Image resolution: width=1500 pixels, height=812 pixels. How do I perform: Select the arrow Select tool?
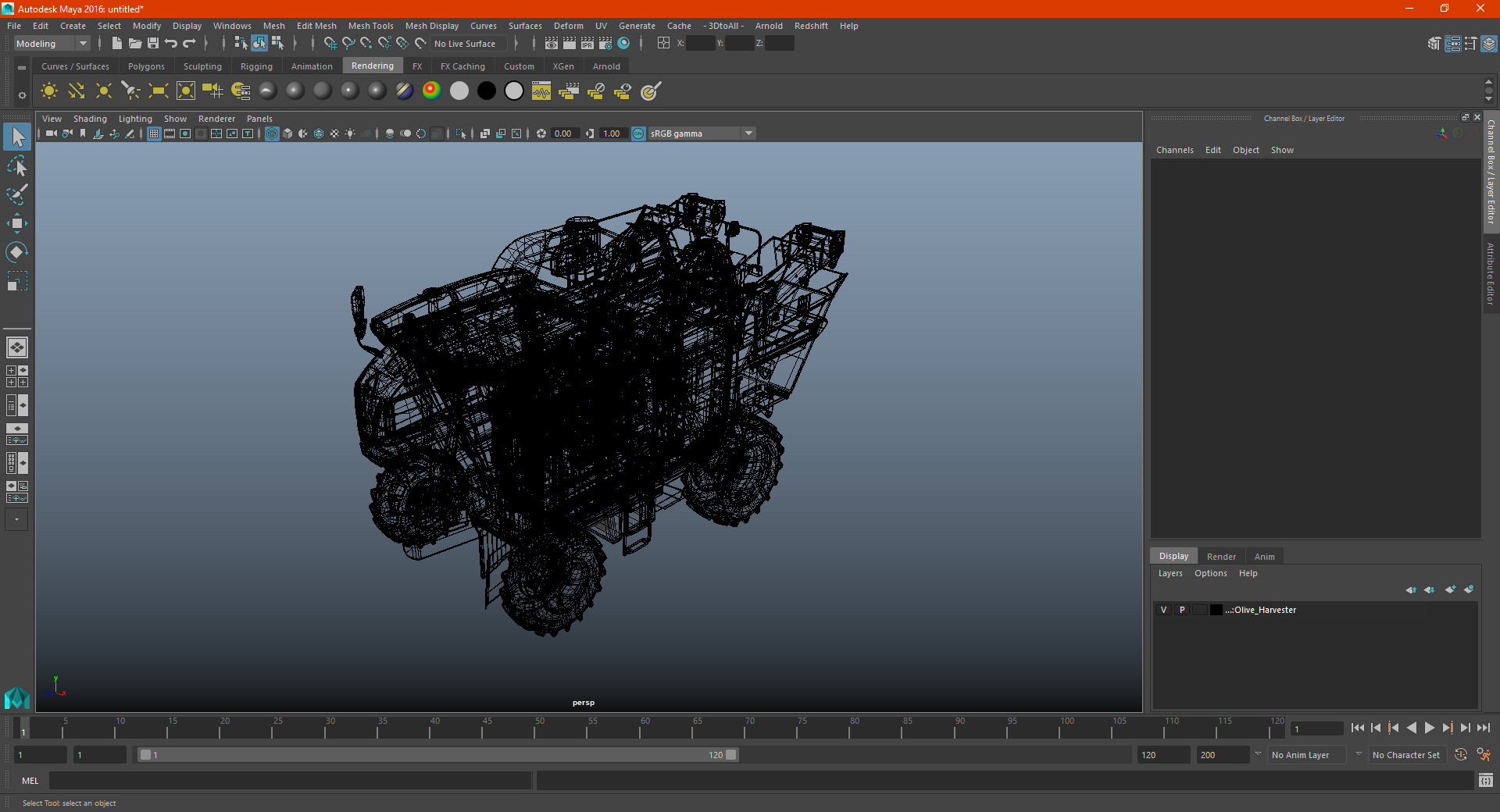17,137
